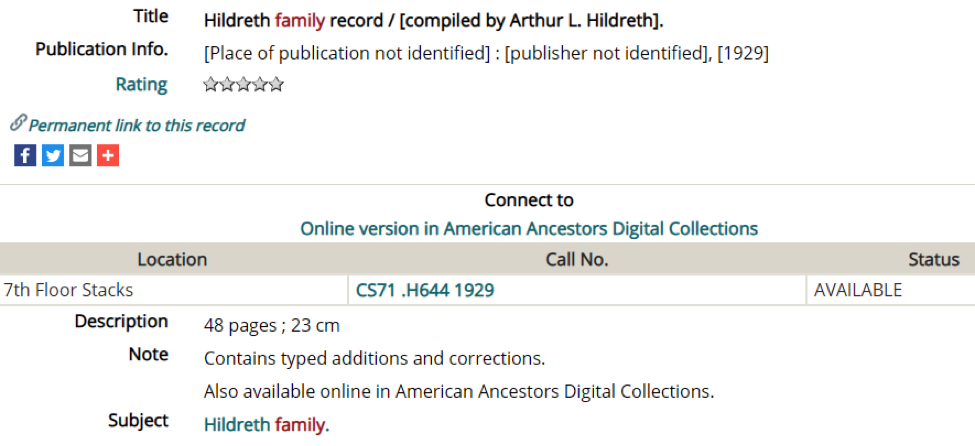Image resolution: width=975 pixels, height=446 pixels.
Task: Set rating to three stars
Action: [243, 85]
